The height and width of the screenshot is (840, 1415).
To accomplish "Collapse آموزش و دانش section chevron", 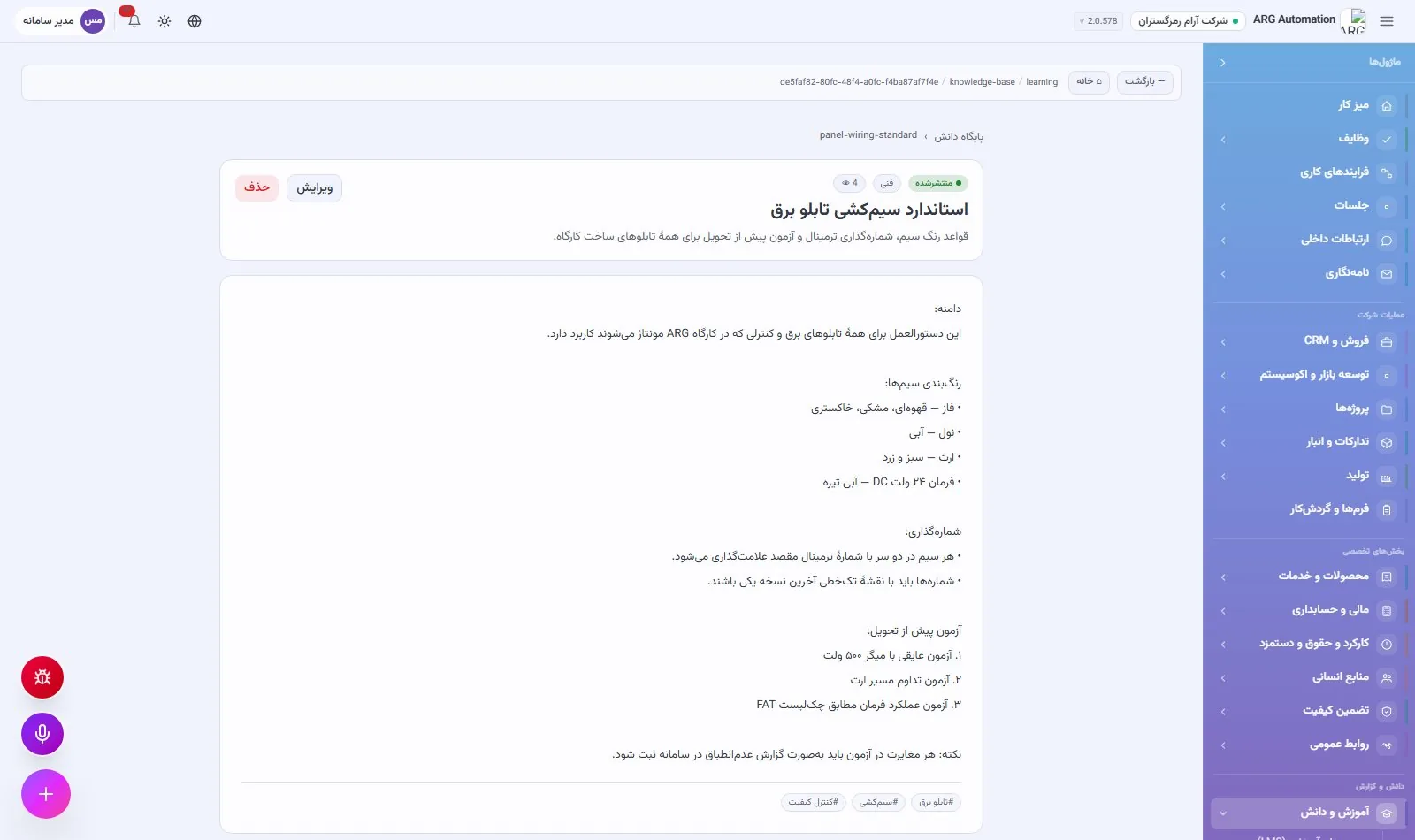I will tap(1223, 813).
